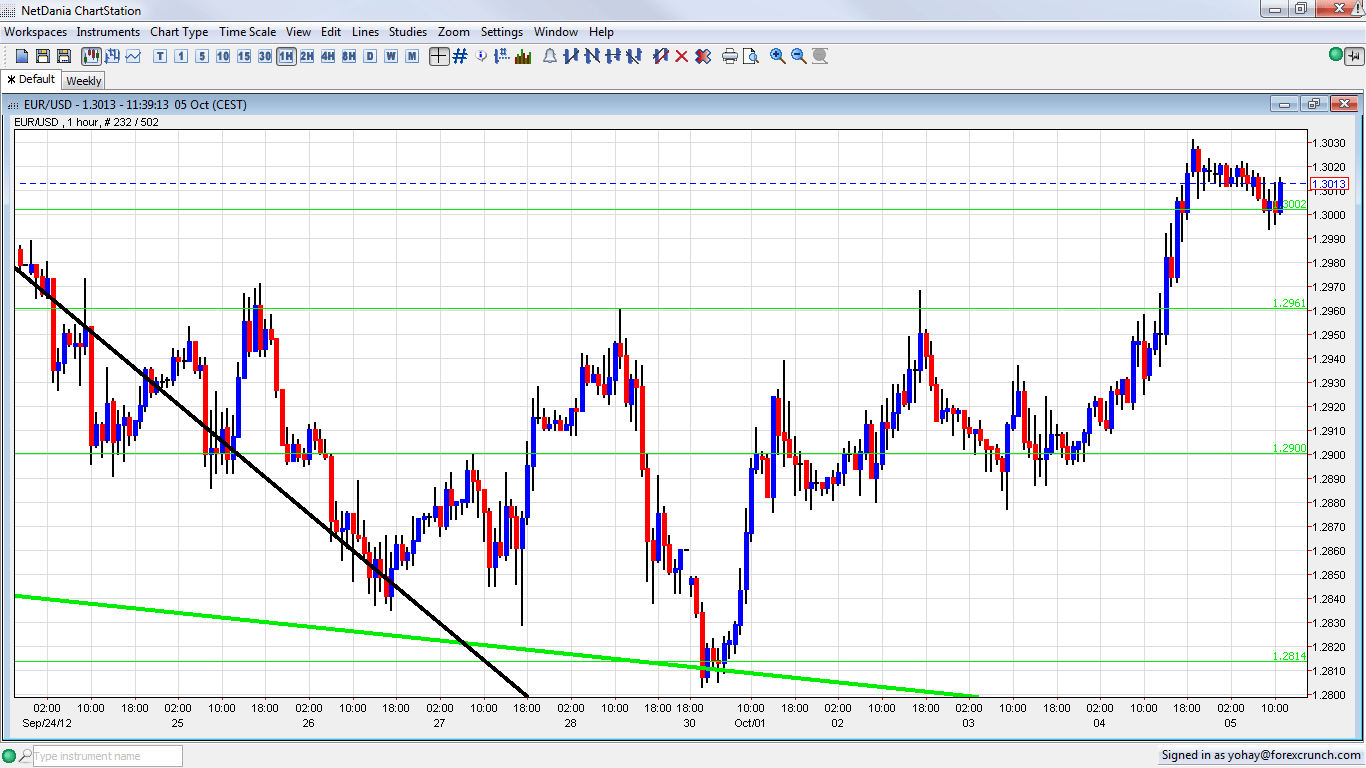Switch to the Weekly workspace tab
This screenshot has width=1366, height=768.
(x=84, y=81)
